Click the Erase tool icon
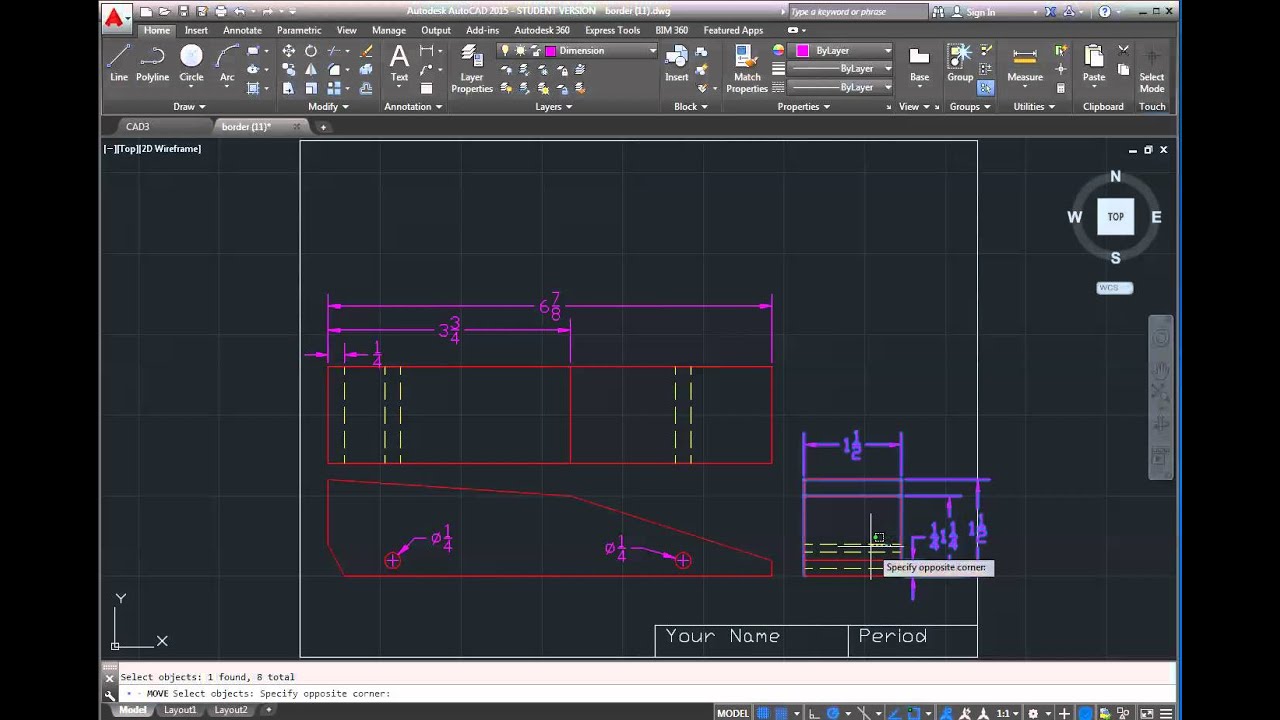Screen dimensions: 1280x720 [x=366, y=50]
